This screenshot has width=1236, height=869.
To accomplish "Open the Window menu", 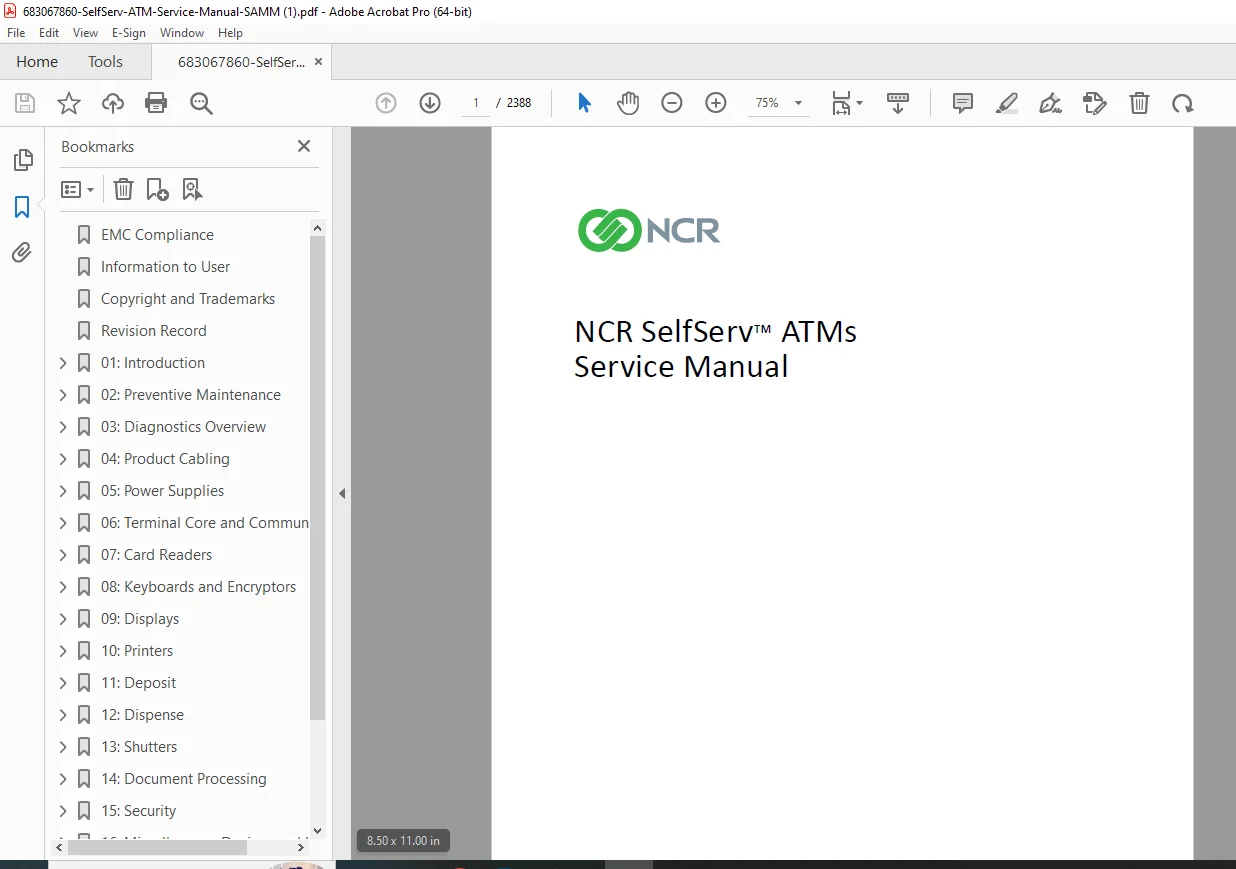I will [182, 33].
